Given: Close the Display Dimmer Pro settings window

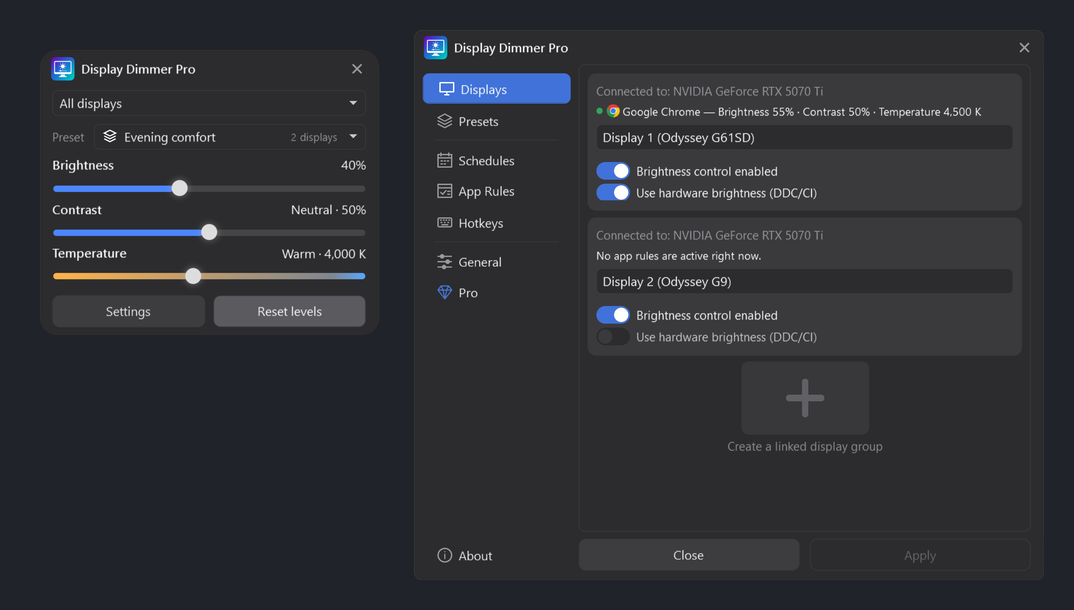Looking at the screenshot, I should click(1024, 47).
